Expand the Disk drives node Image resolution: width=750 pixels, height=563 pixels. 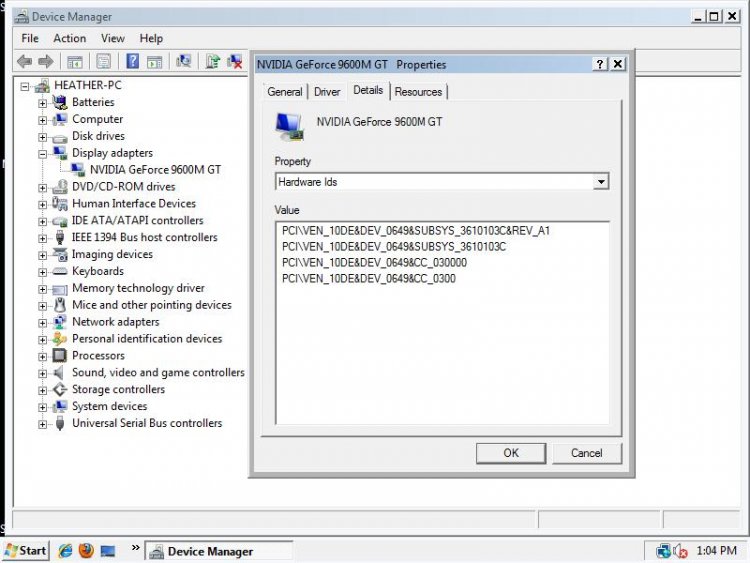click(x=43, y=137)
